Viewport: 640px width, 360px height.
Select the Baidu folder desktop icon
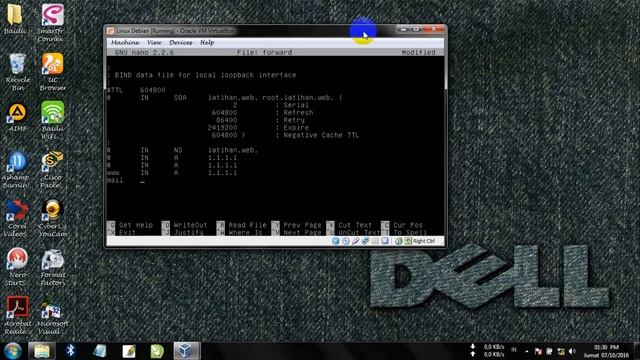click(x=16, y=19)
